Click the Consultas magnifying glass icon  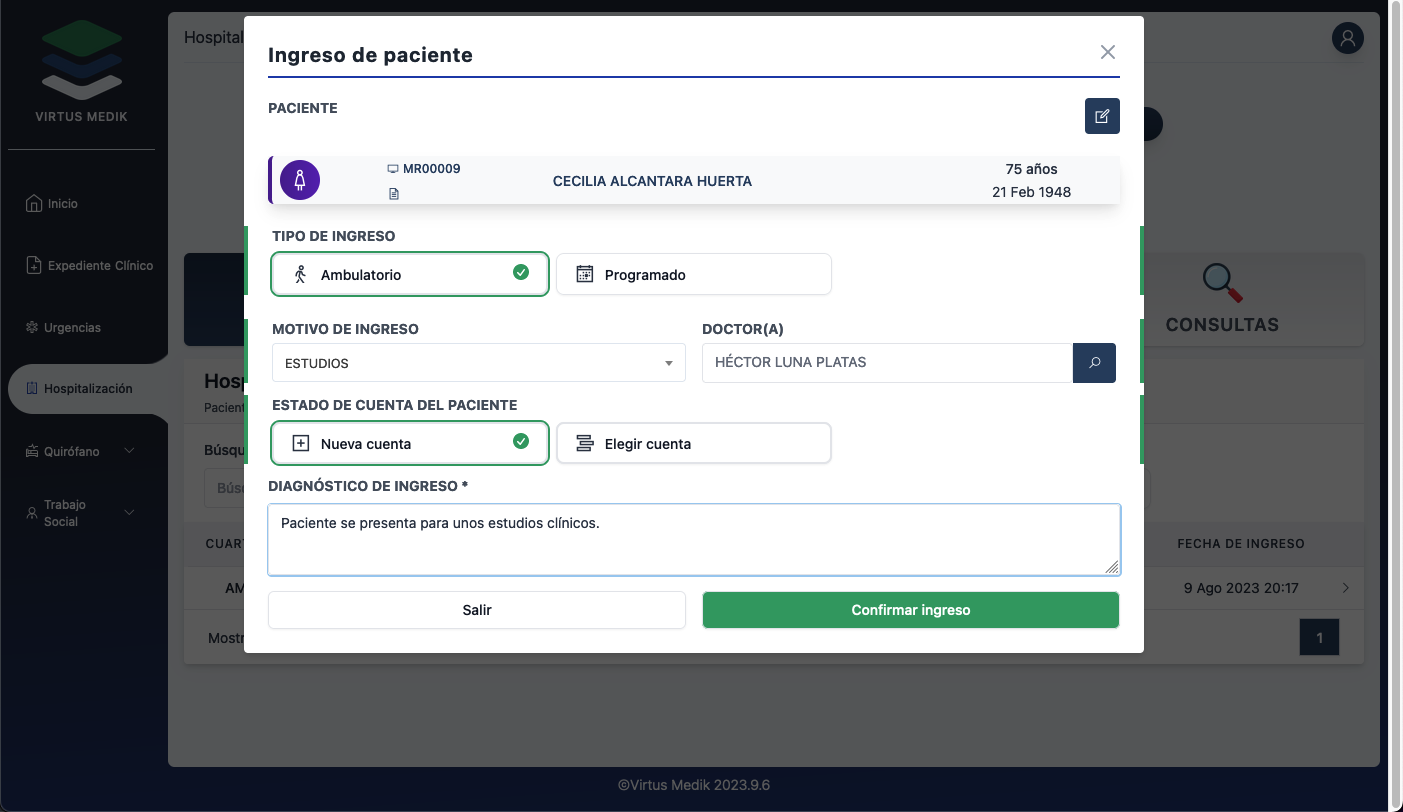(1221, 283)
